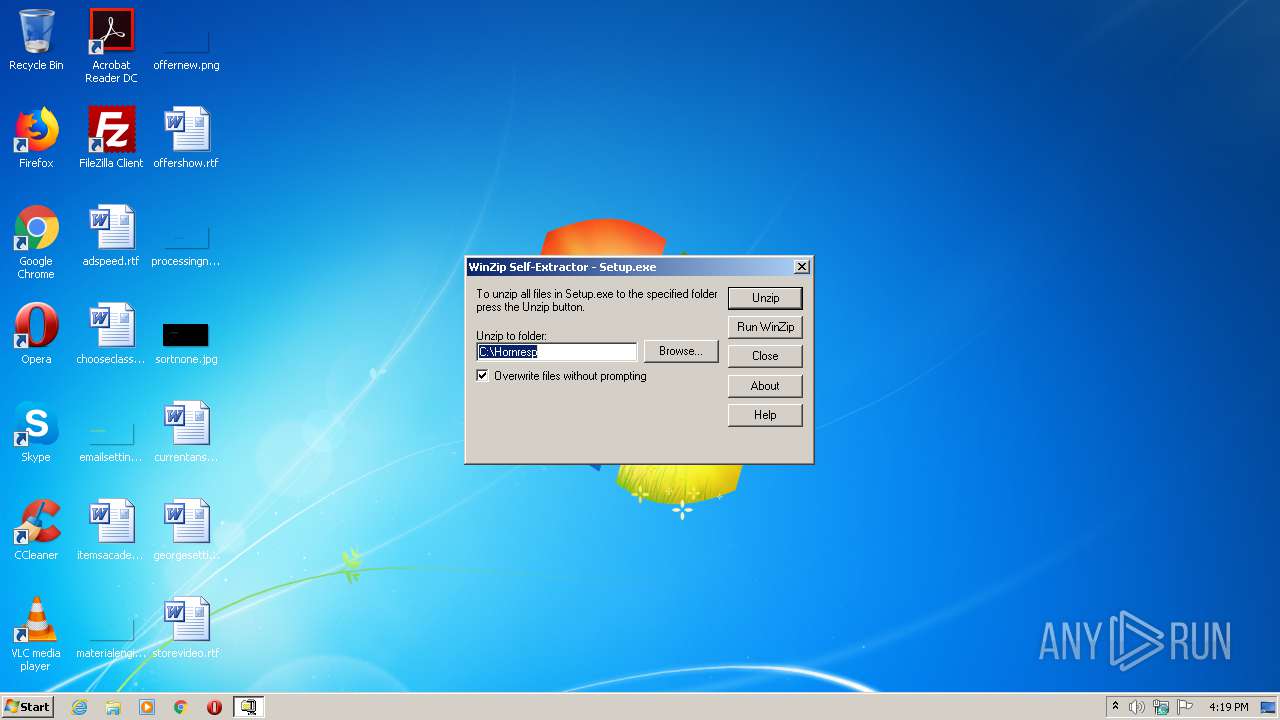
Task: Select the Opera desktop shortcut
Action: [x=36, y=334]
